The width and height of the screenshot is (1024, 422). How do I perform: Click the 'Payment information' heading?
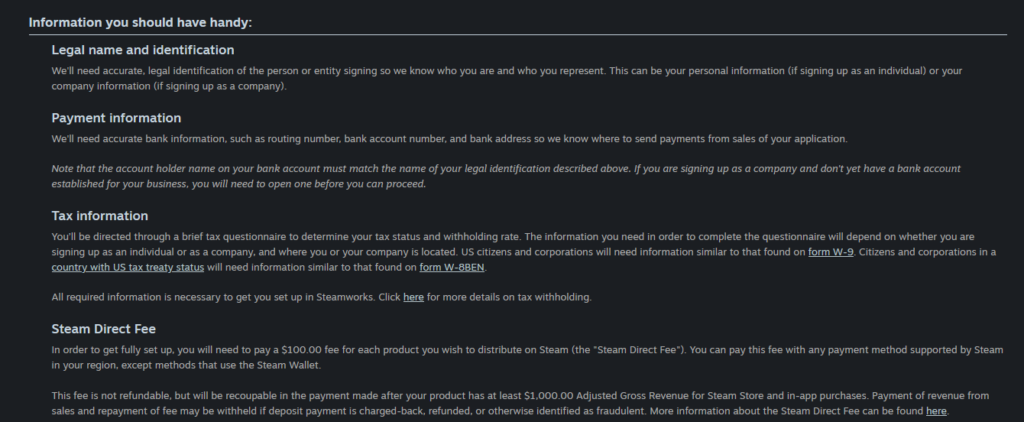pos(116,118)
